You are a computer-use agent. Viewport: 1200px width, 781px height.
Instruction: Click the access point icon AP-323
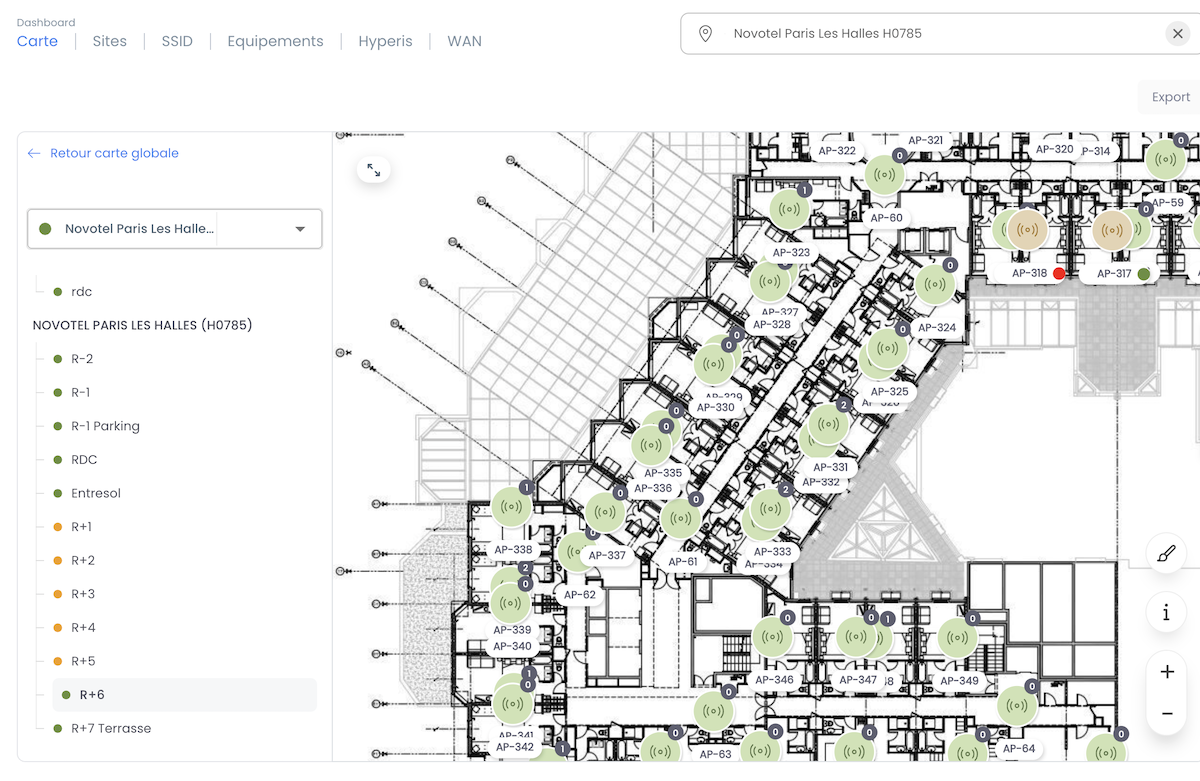(x=790, y=209)
